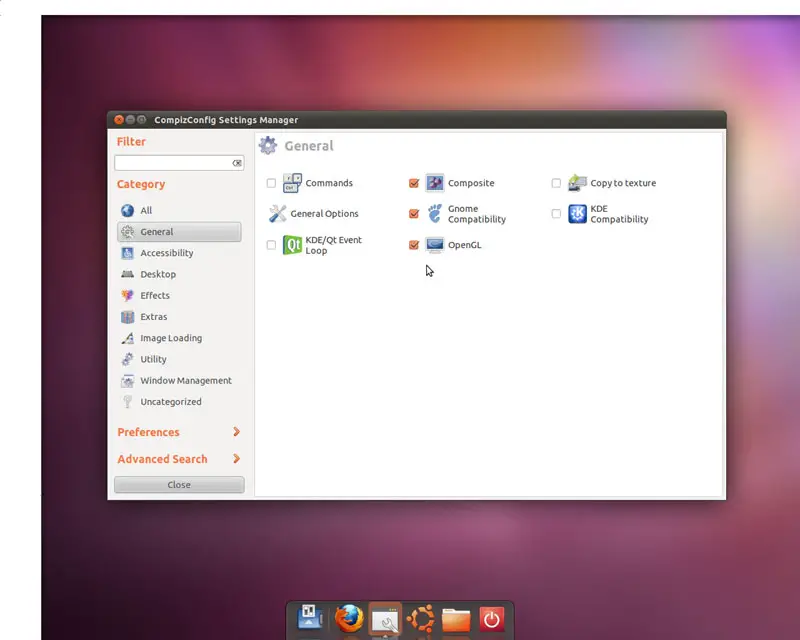Open the Composite plugin label
The image size is (800, 640).
click(471, 183)
